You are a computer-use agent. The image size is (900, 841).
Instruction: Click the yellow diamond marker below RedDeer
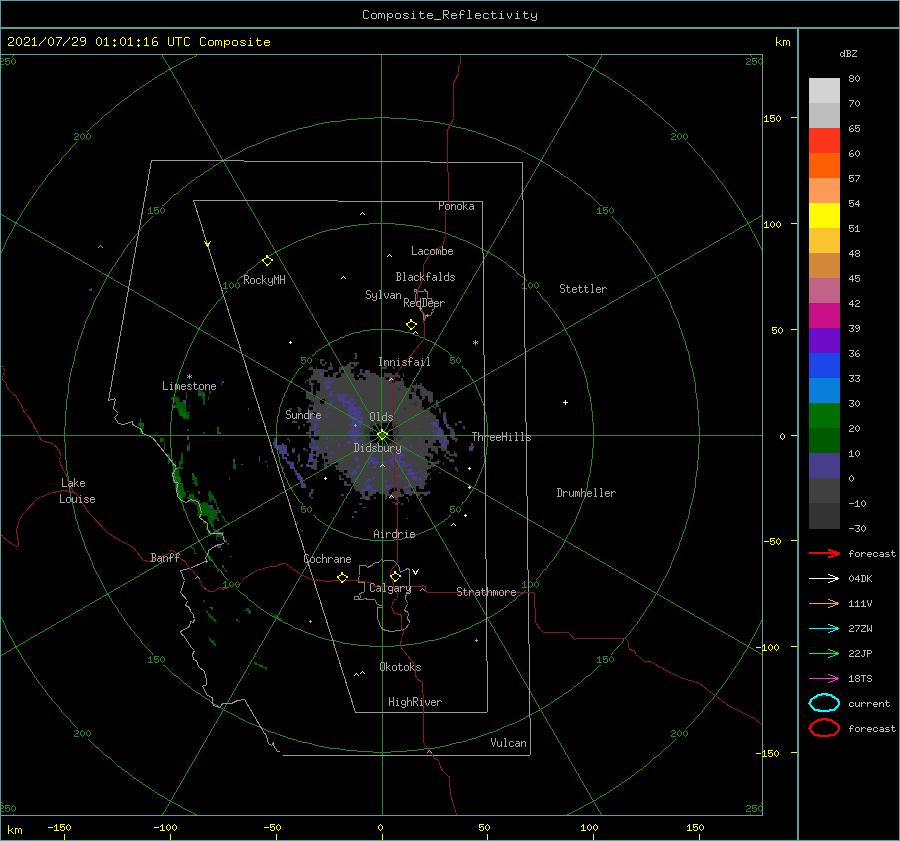(x=411, y=325)
